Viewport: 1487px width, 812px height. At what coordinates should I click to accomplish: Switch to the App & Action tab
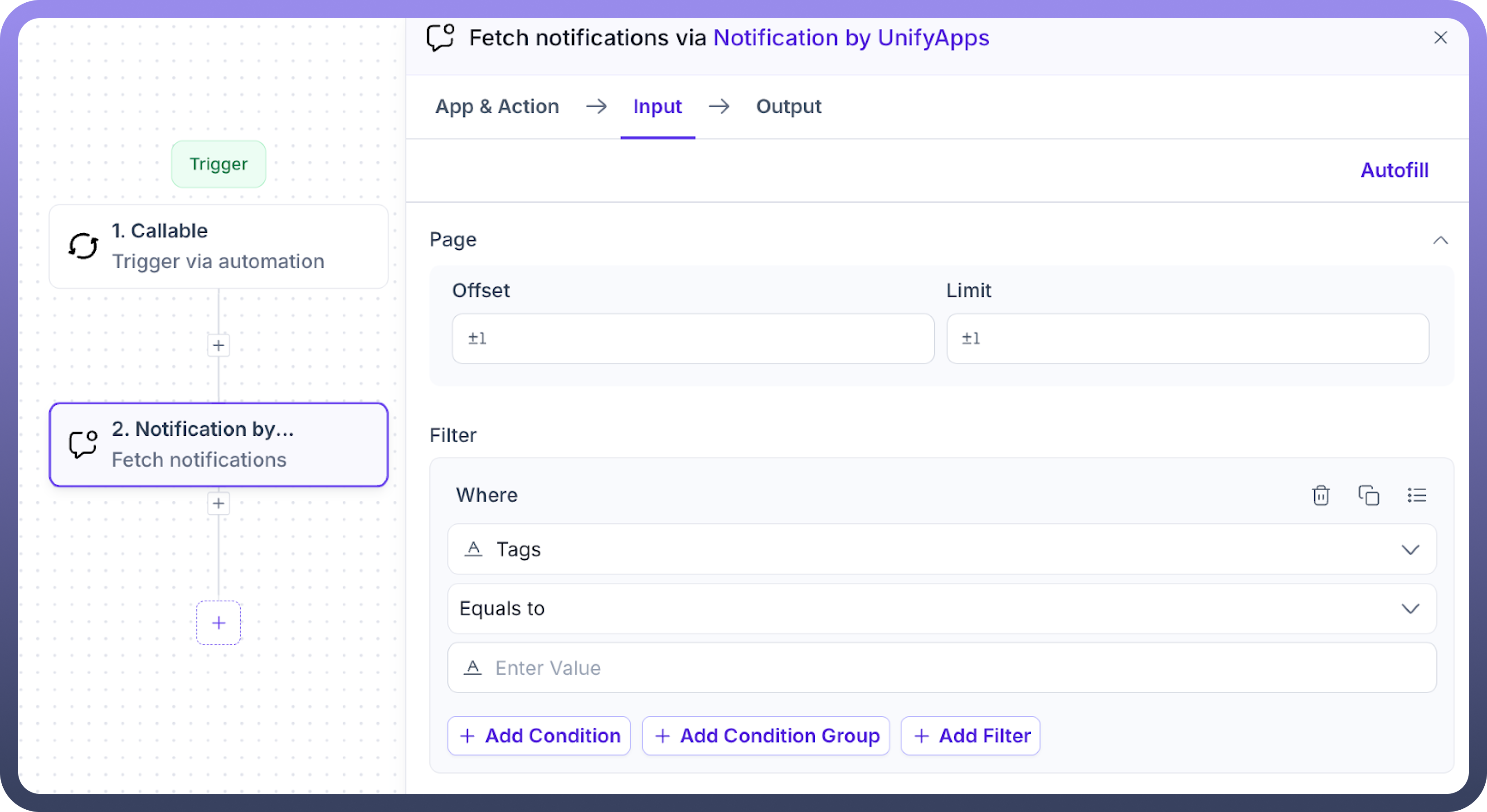point(497,106)
